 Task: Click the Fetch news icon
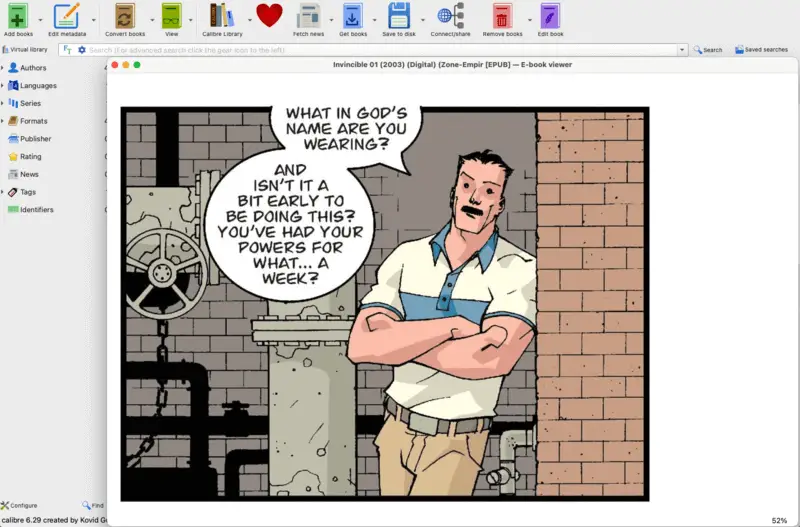(x=308, y=16)
